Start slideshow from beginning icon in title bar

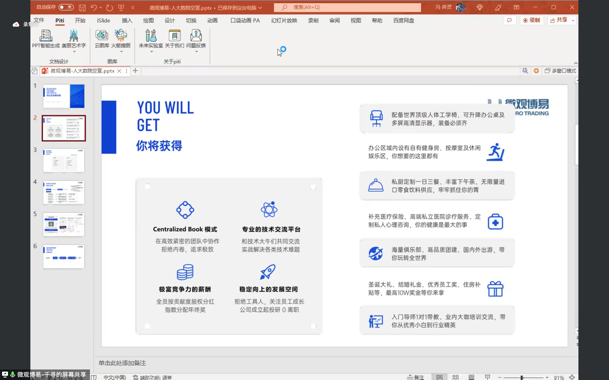point(121,7)
